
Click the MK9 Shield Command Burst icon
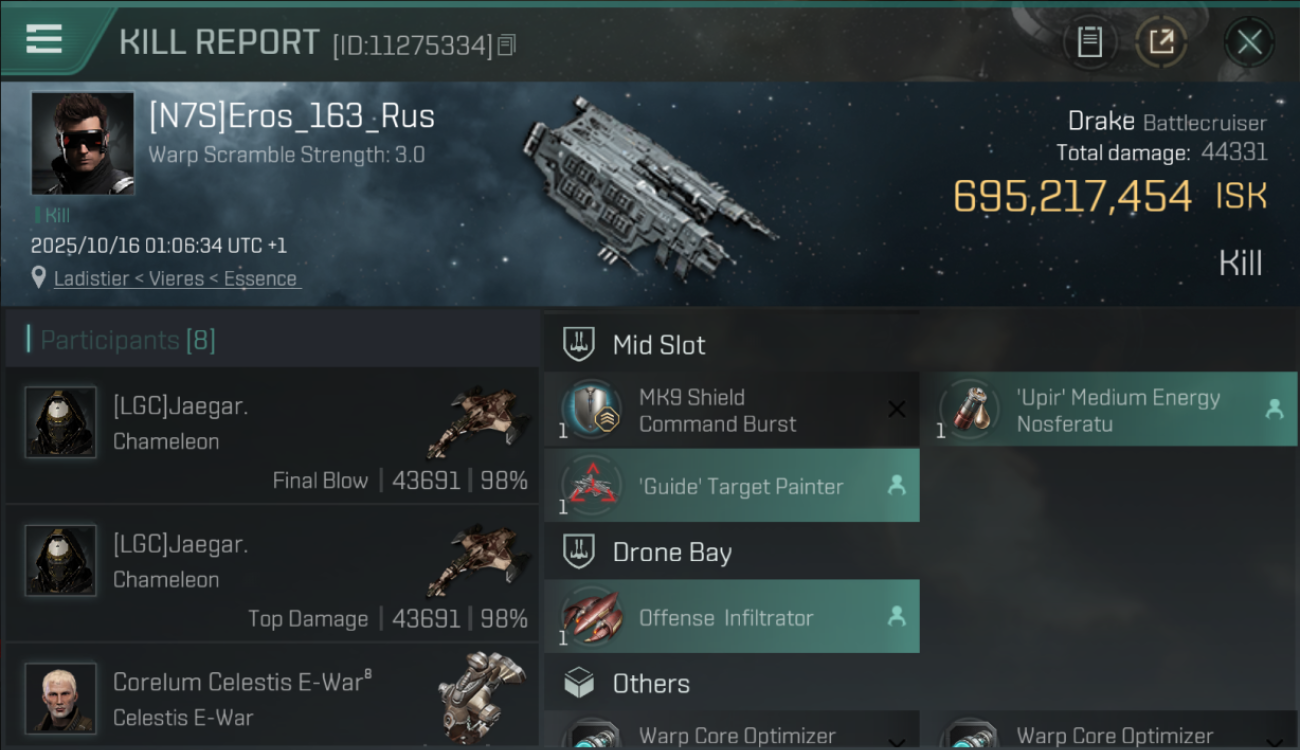[x=590, y=410]
